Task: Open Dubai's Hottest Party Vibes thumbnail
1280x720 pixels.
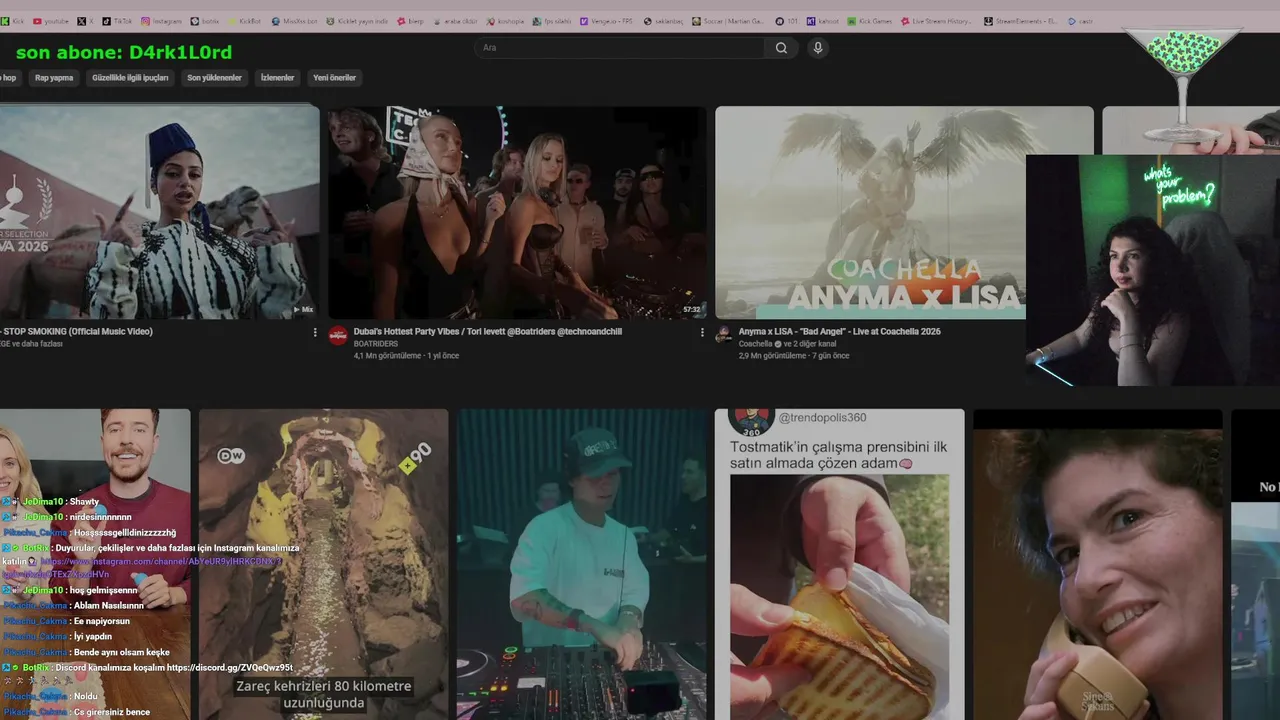Action: coord(517,212)
